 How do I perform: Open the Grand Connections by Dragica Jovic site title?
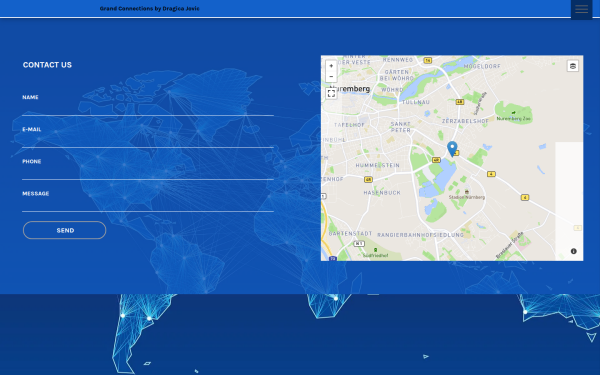click(x=150, y=8)
